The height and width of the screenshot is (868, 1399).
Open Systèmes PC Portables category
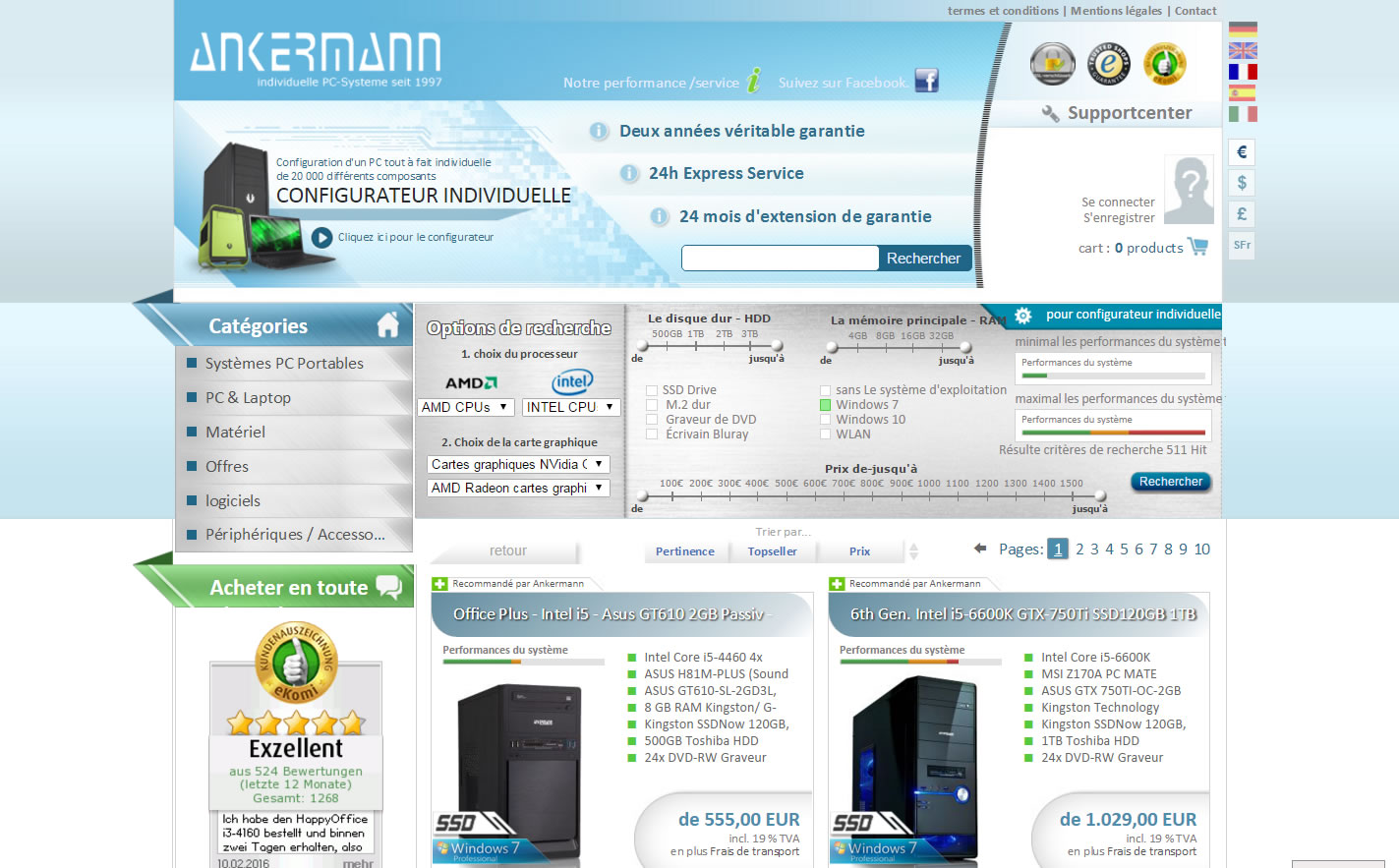[x=294, y=363]
